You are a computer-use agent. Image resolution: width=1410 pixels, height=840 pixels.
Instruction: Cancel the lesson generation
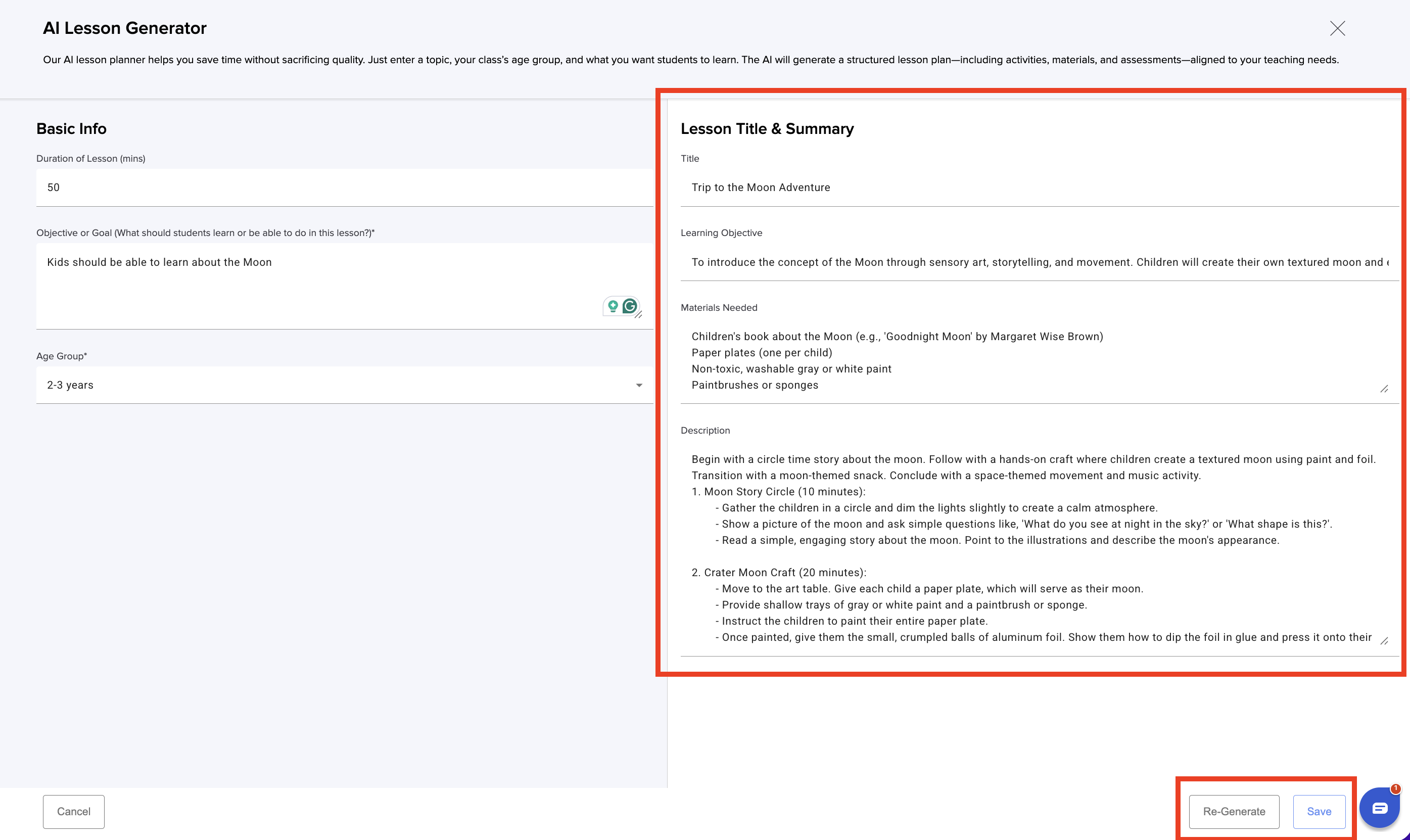(x=74, y=811)
